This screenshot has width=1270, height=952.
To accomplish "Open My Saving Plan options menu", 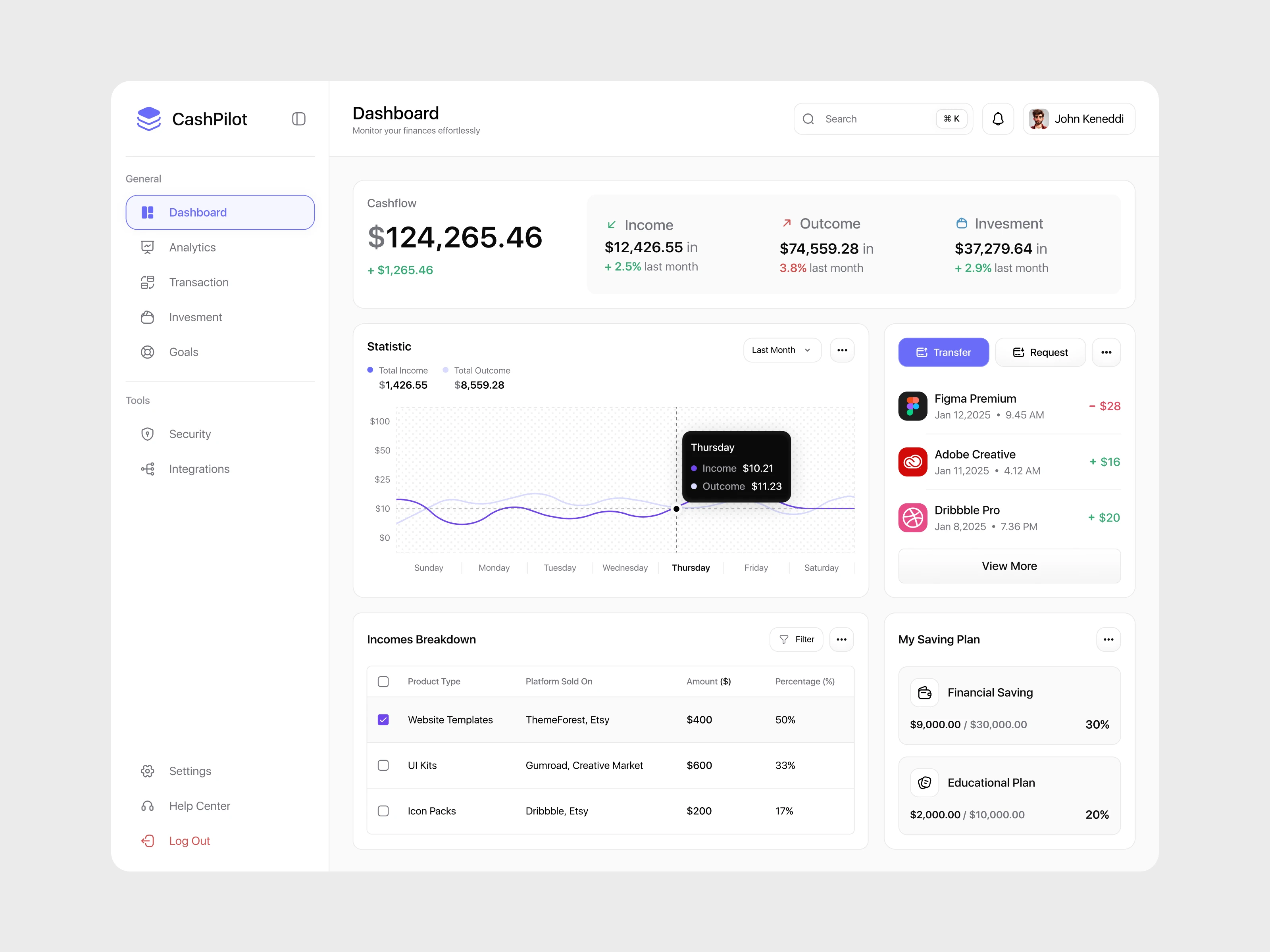I will point(1108,639).
